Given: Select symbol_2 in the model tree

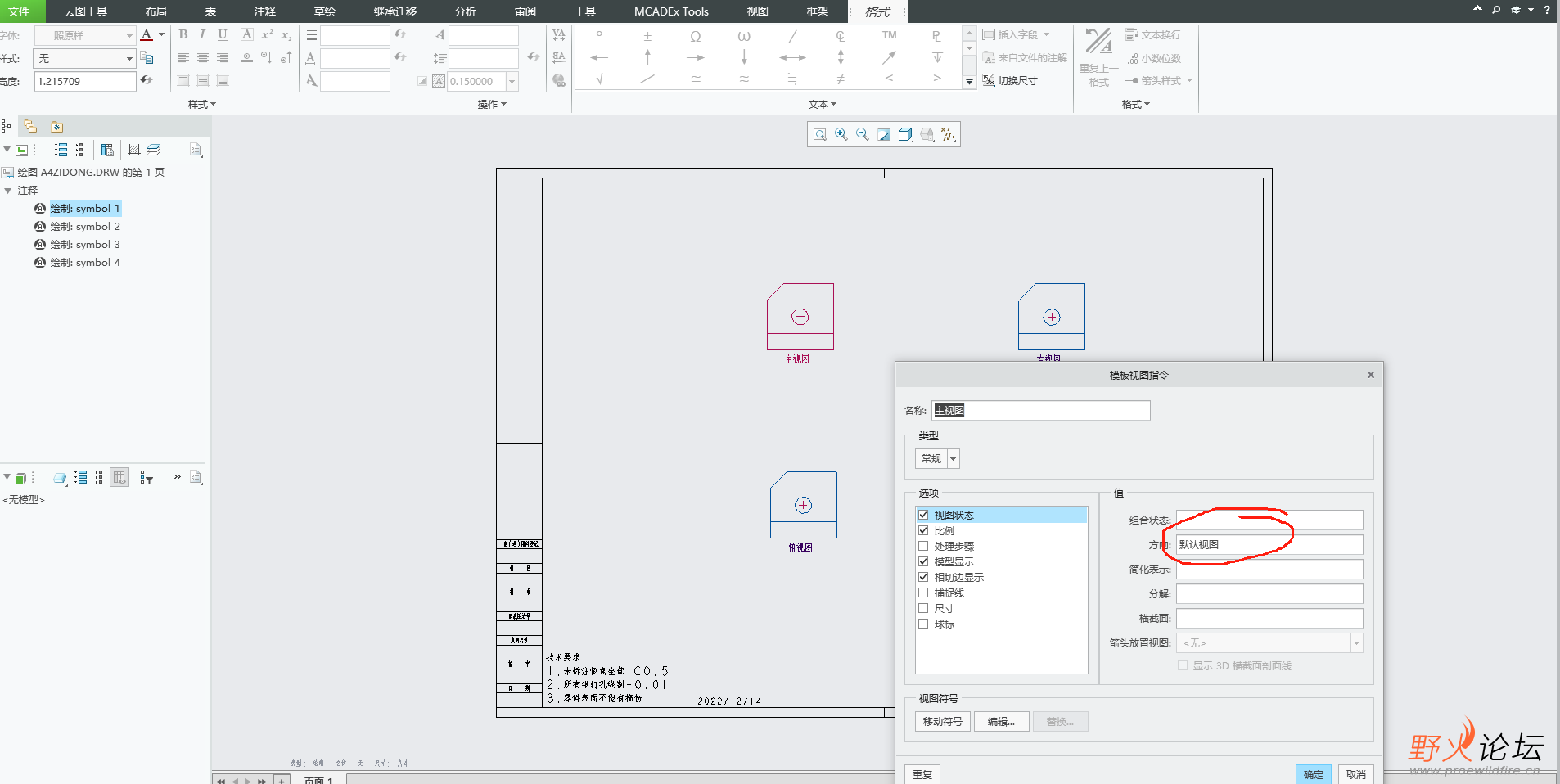Looking at the screenshot, I should click(x=85, y=227).
